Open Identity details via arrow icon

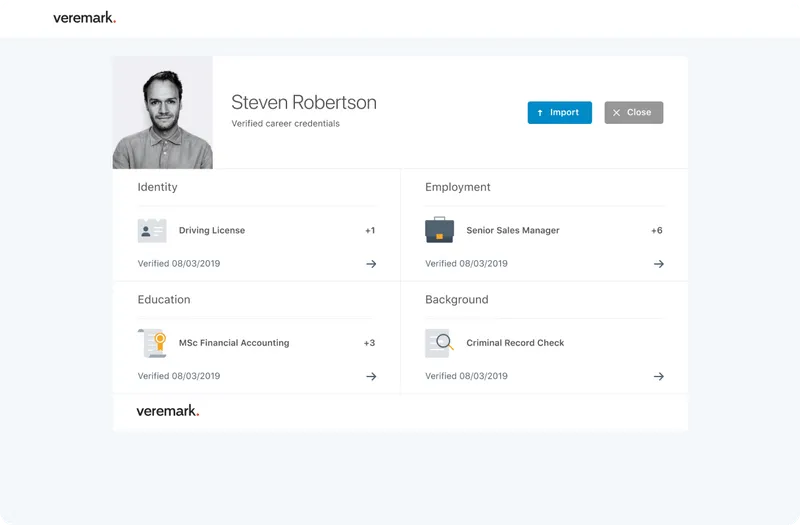[371, 264]
